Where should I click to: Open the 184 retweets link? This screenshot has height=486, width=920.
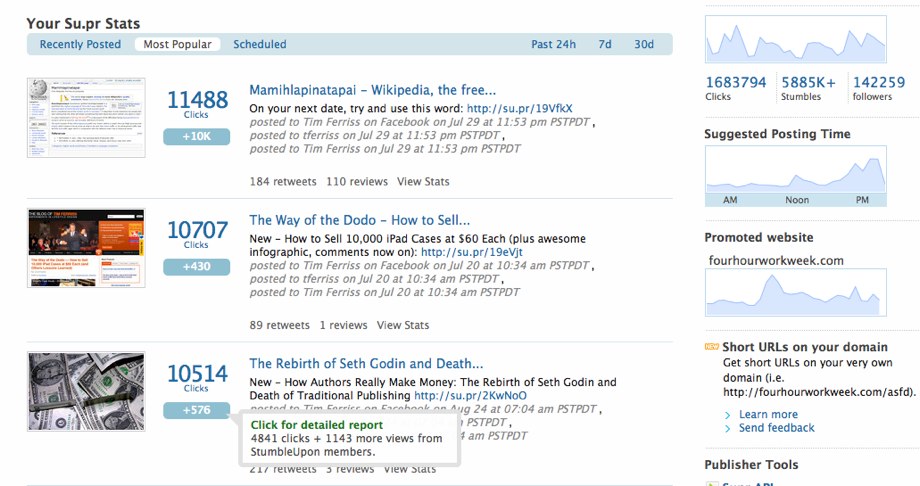coord(283,182)
